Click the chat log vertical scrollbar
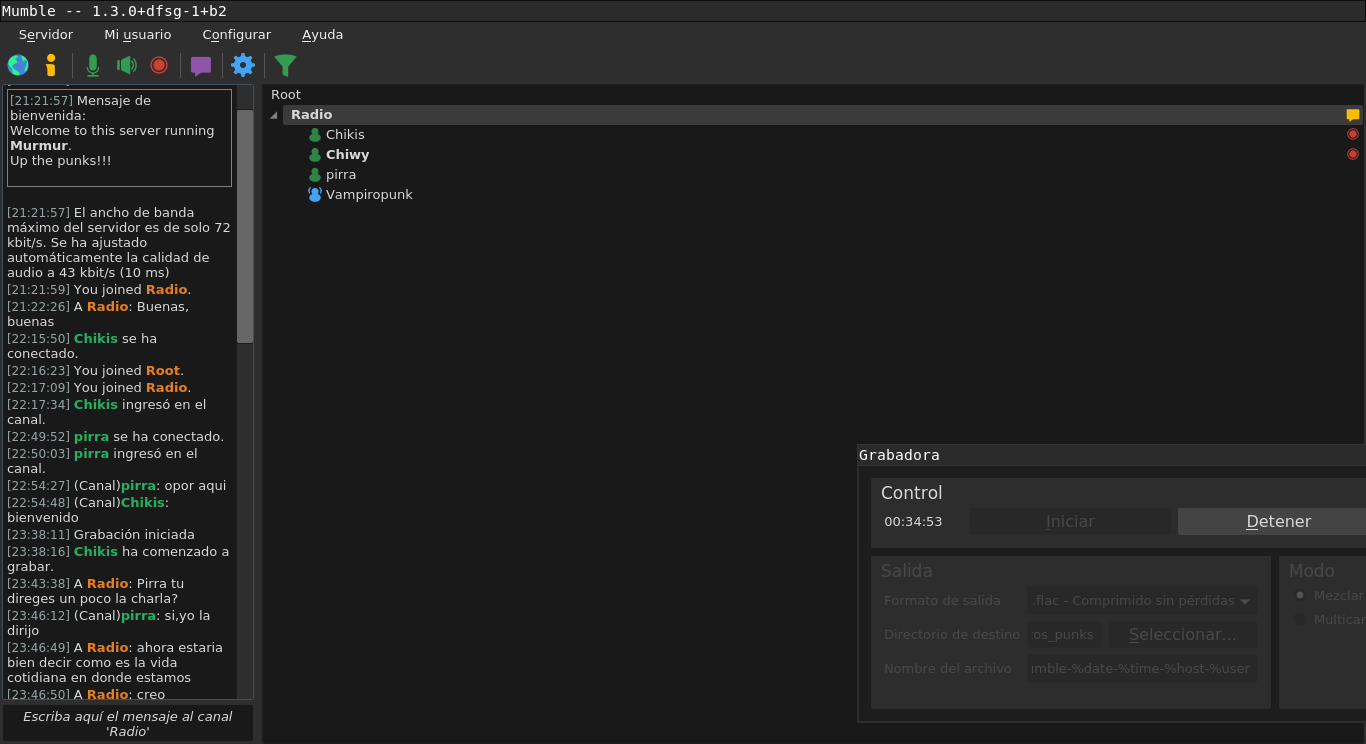1366x744 pixels. tap(245, 226)
